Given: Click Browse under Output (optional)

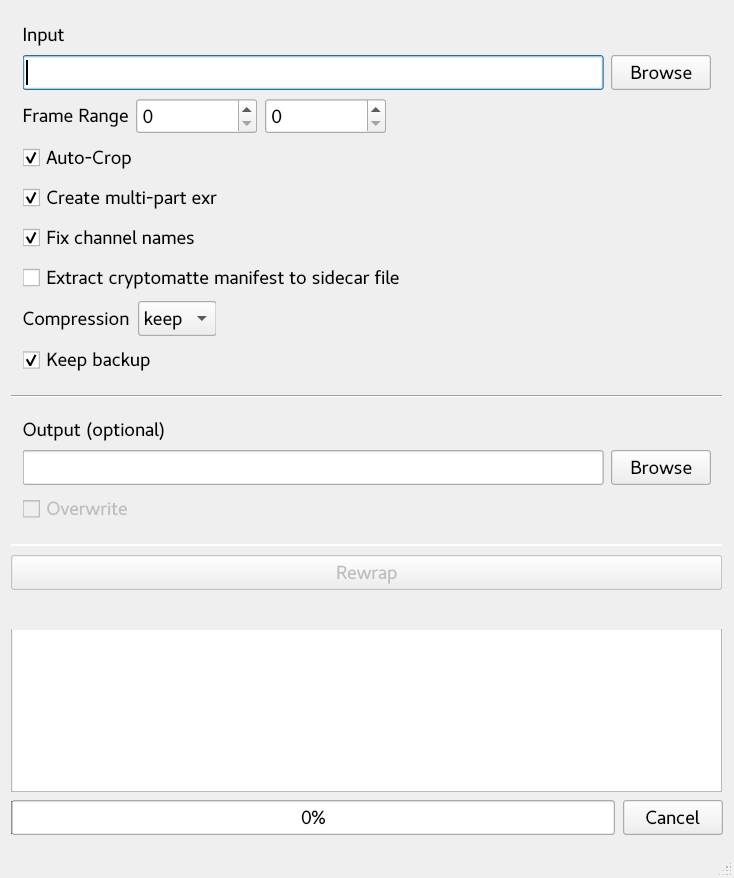Looking at the screenshot, I should (660, 467).
